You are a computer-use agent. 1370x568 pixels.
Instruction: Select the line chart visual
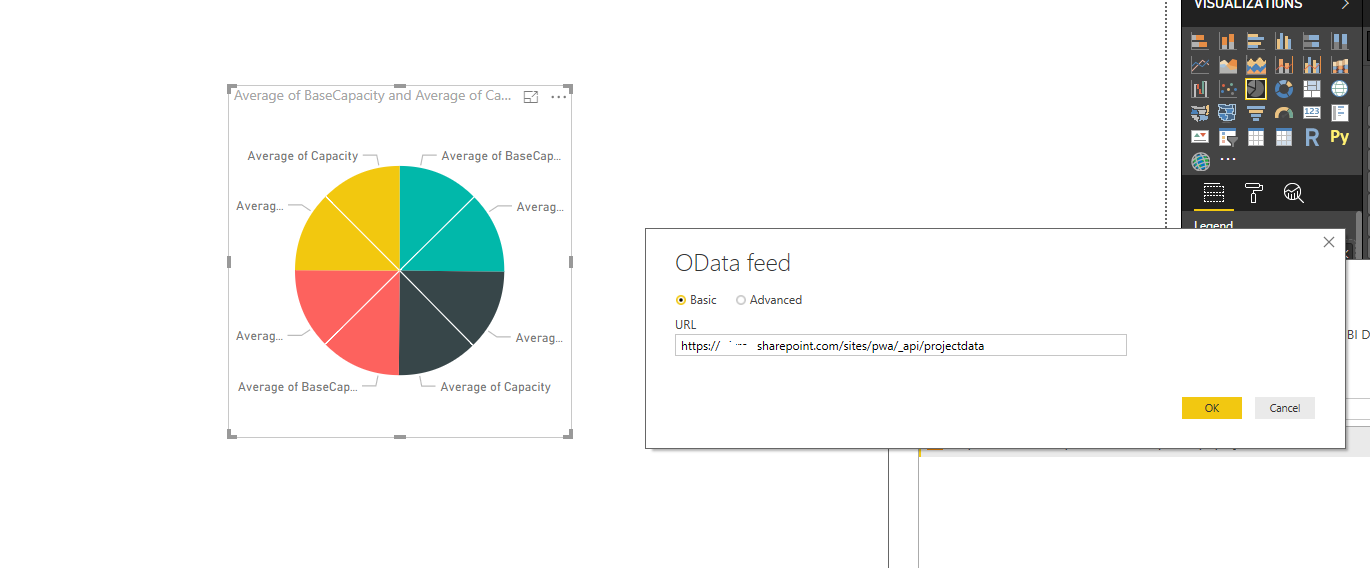pyautogui.click(x=1200, y=65)
